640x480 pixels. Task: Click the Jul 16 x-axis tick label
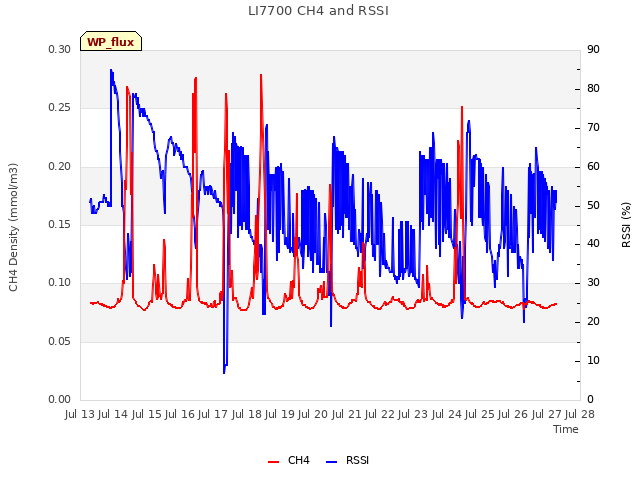click(x=180, y=414)
